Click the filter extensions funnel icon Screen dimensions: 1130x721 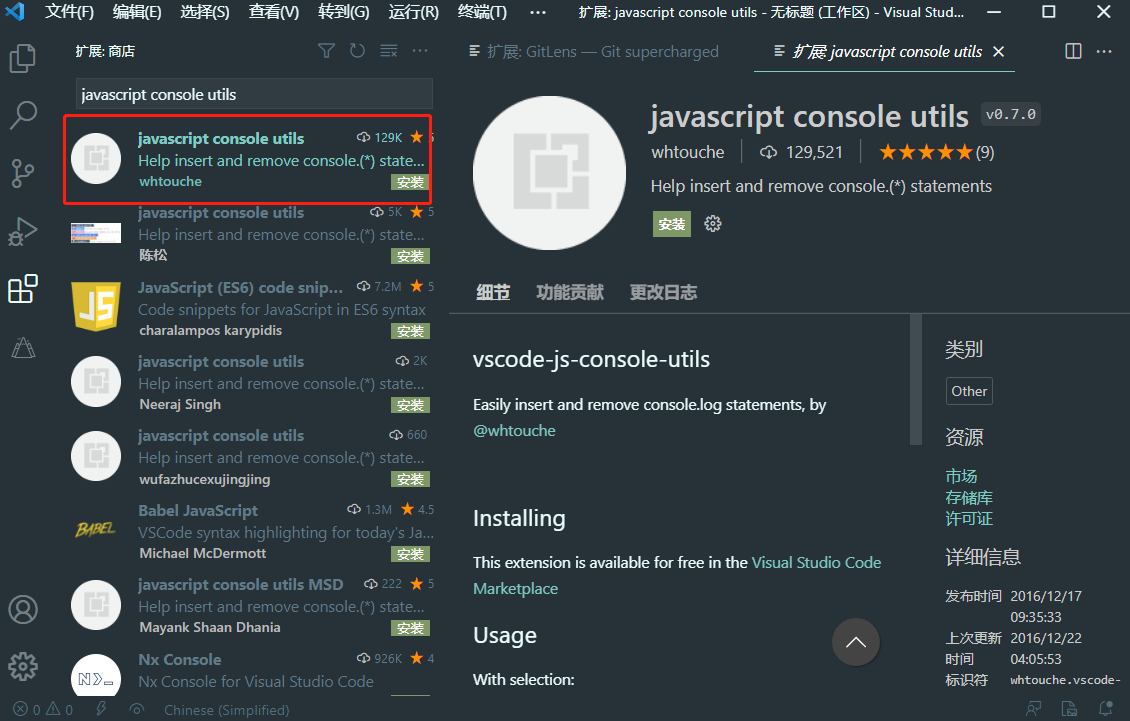pyautogui.click(x=326, y=50)
